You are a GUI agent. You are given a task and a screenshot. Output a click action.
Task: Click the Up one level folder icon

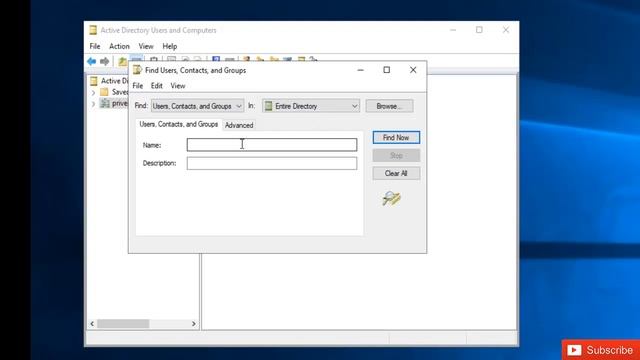pos(122,62)
